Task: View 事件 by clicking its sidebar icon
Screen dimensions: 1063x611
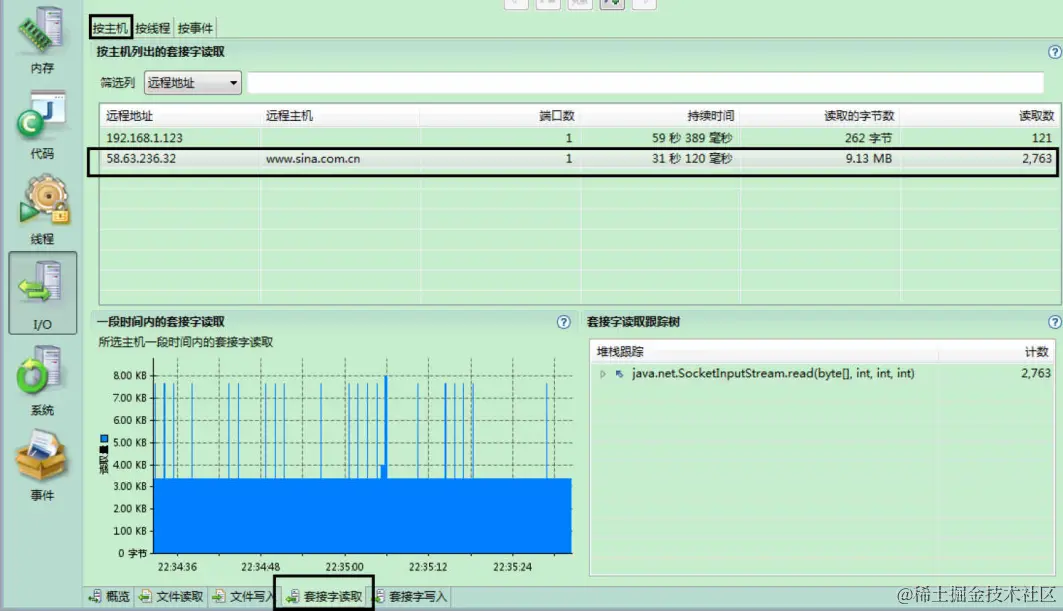Action: click(41, 460)
